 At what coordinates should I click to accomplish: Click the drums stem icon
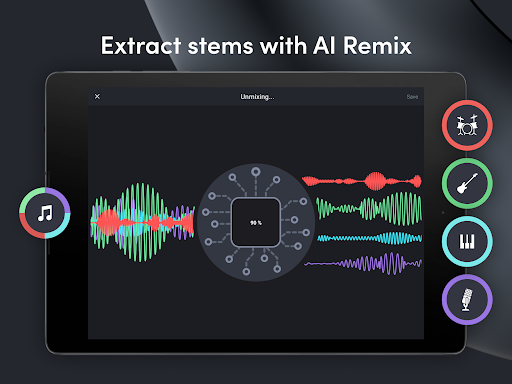pyautogui.click(x=467, y=125)
